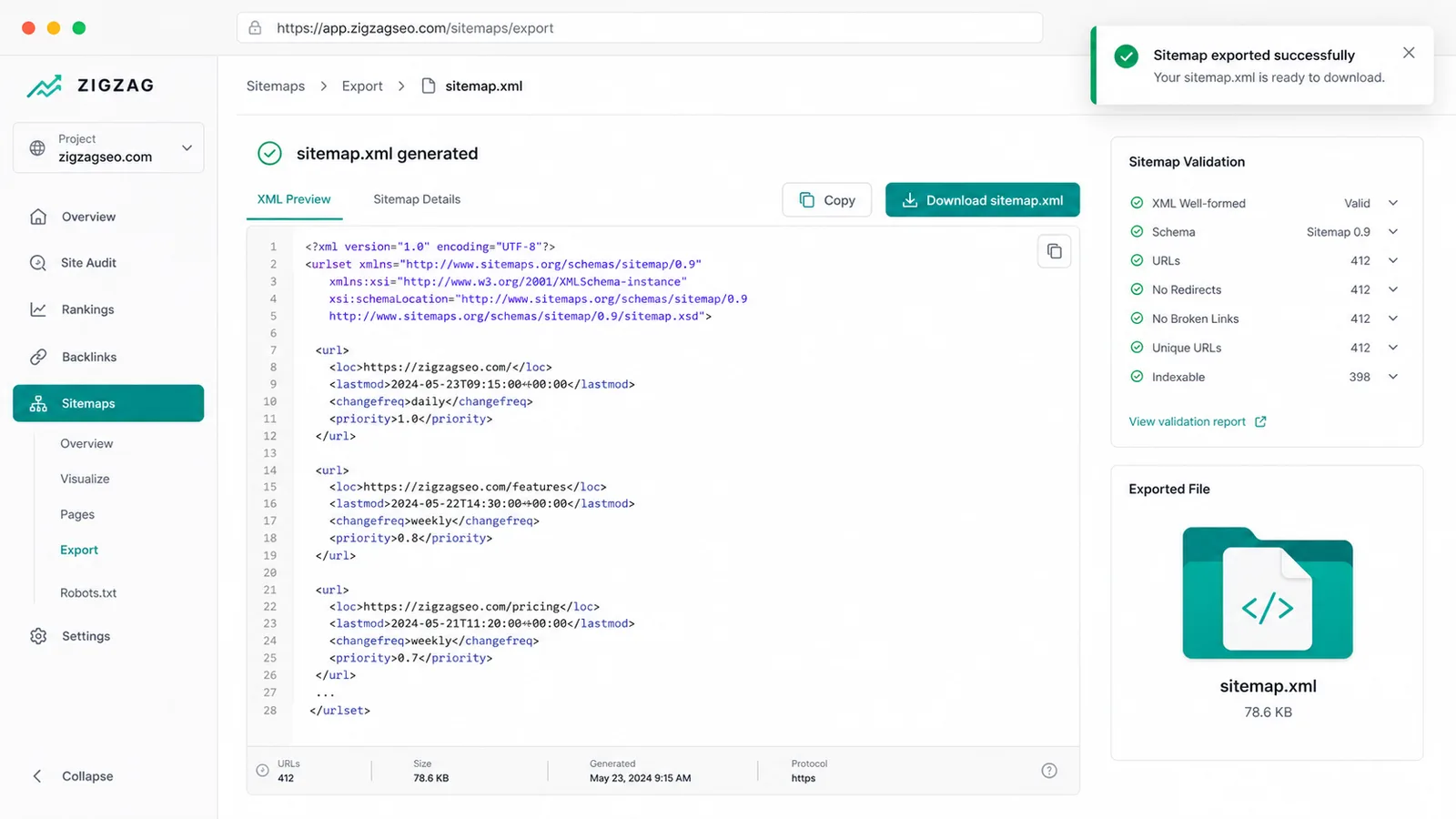Open the Robots.txt sub-item
The width and height of the screenshot is (1456, 819).
[x=88, y=592]
